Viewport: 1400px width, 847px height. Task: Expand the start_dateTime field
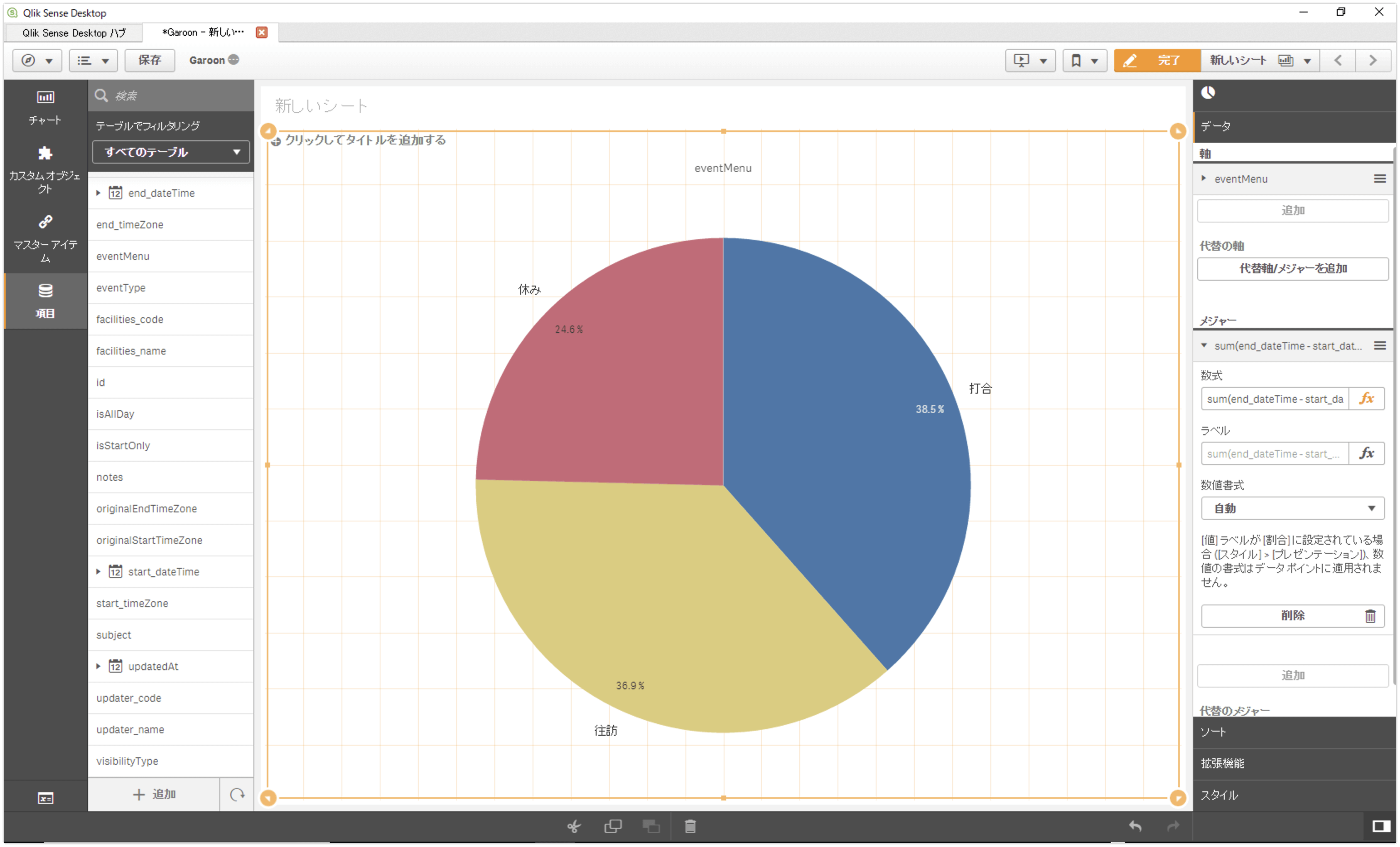pos(98,572)
